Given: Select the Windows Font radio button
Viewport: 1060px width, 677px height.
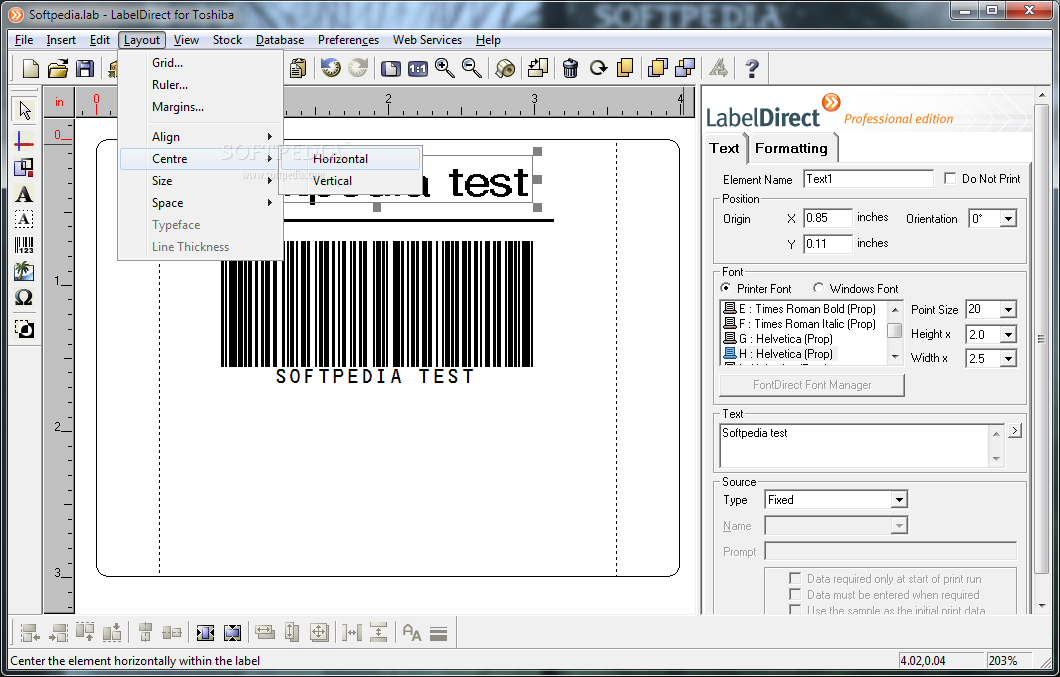Looking at the screenshot, I should click(818, 288).
